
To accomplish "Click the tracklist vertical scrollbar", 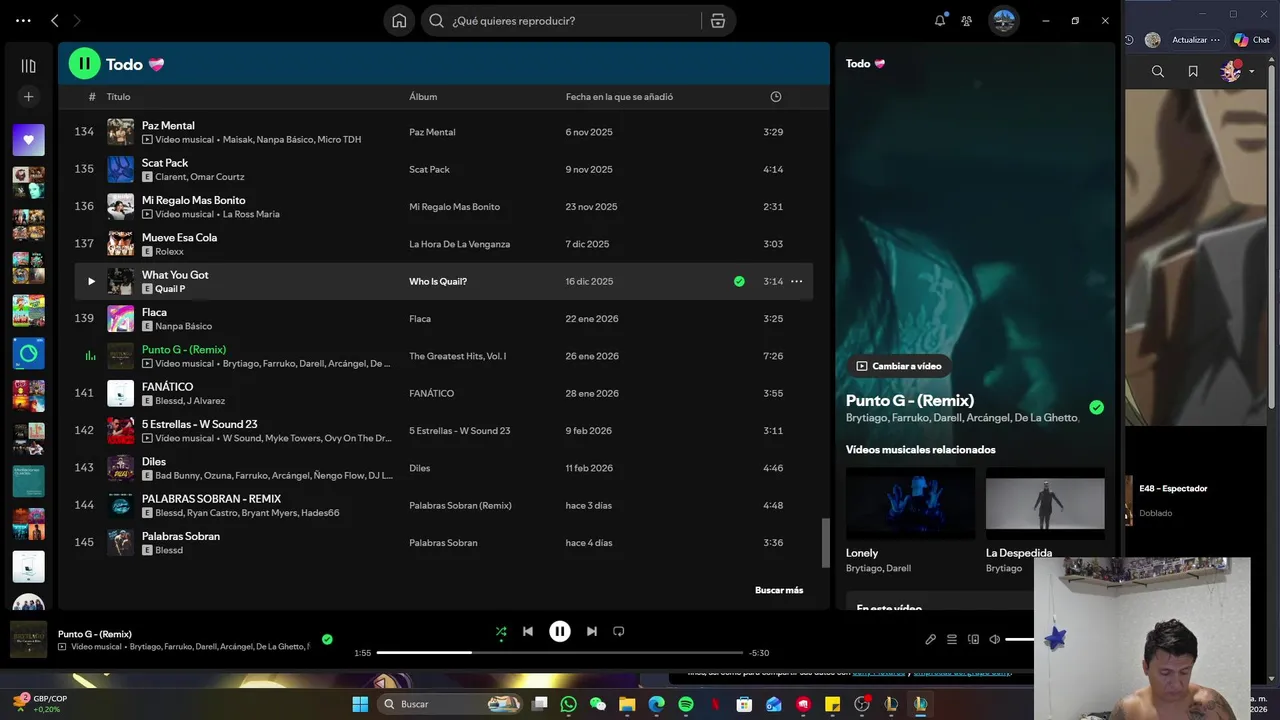I will (825, 543).
